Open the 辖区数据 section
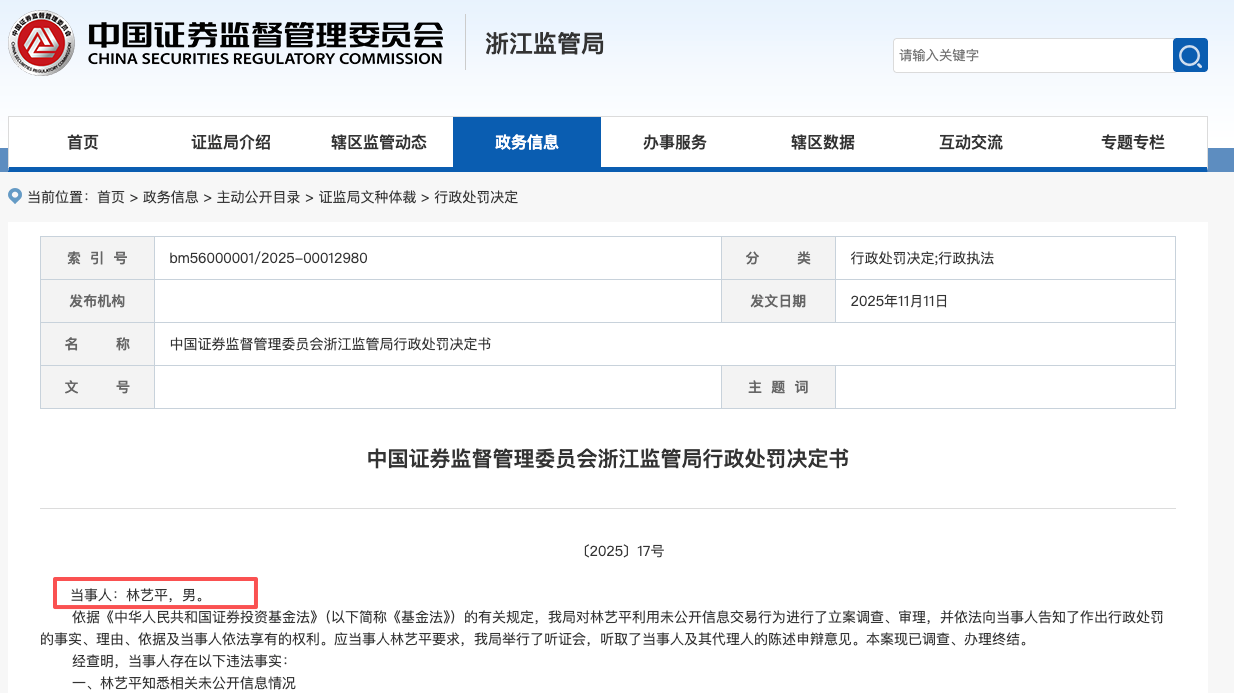Screen dimensions: 1234x693 pos(822,142)
